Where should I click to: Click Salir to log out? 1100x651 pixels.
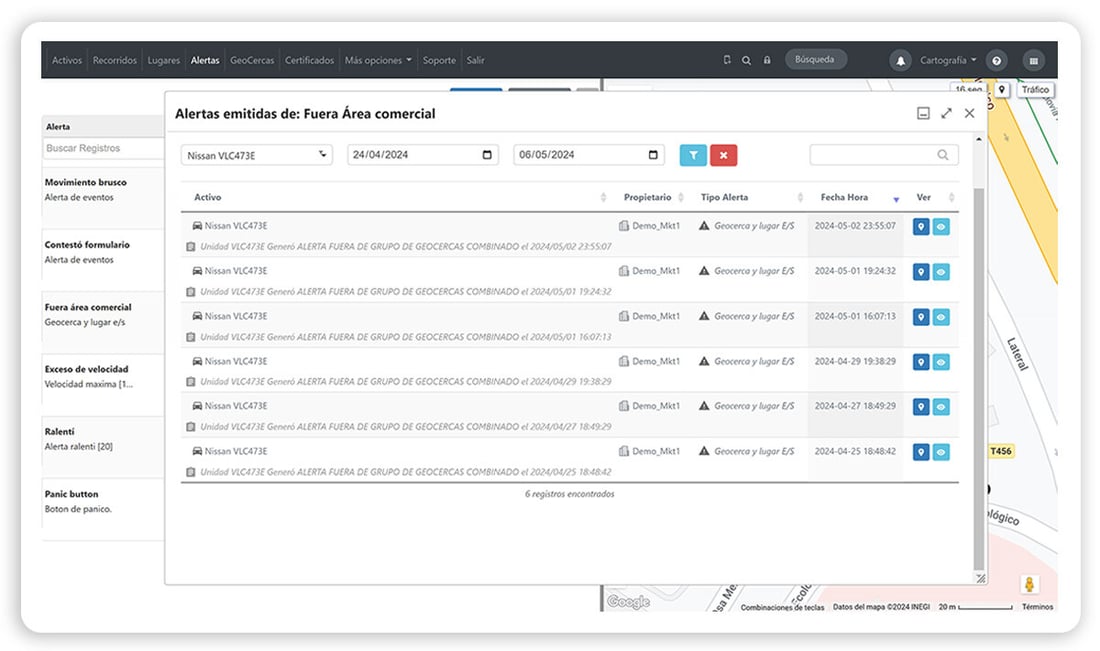coord(476,60)
